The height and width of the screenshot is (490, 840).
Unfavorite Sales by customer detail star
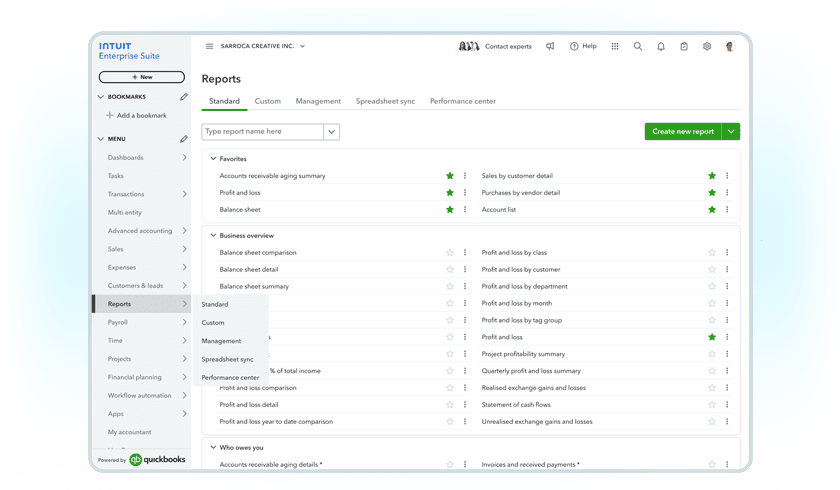(x=712, y=176)
